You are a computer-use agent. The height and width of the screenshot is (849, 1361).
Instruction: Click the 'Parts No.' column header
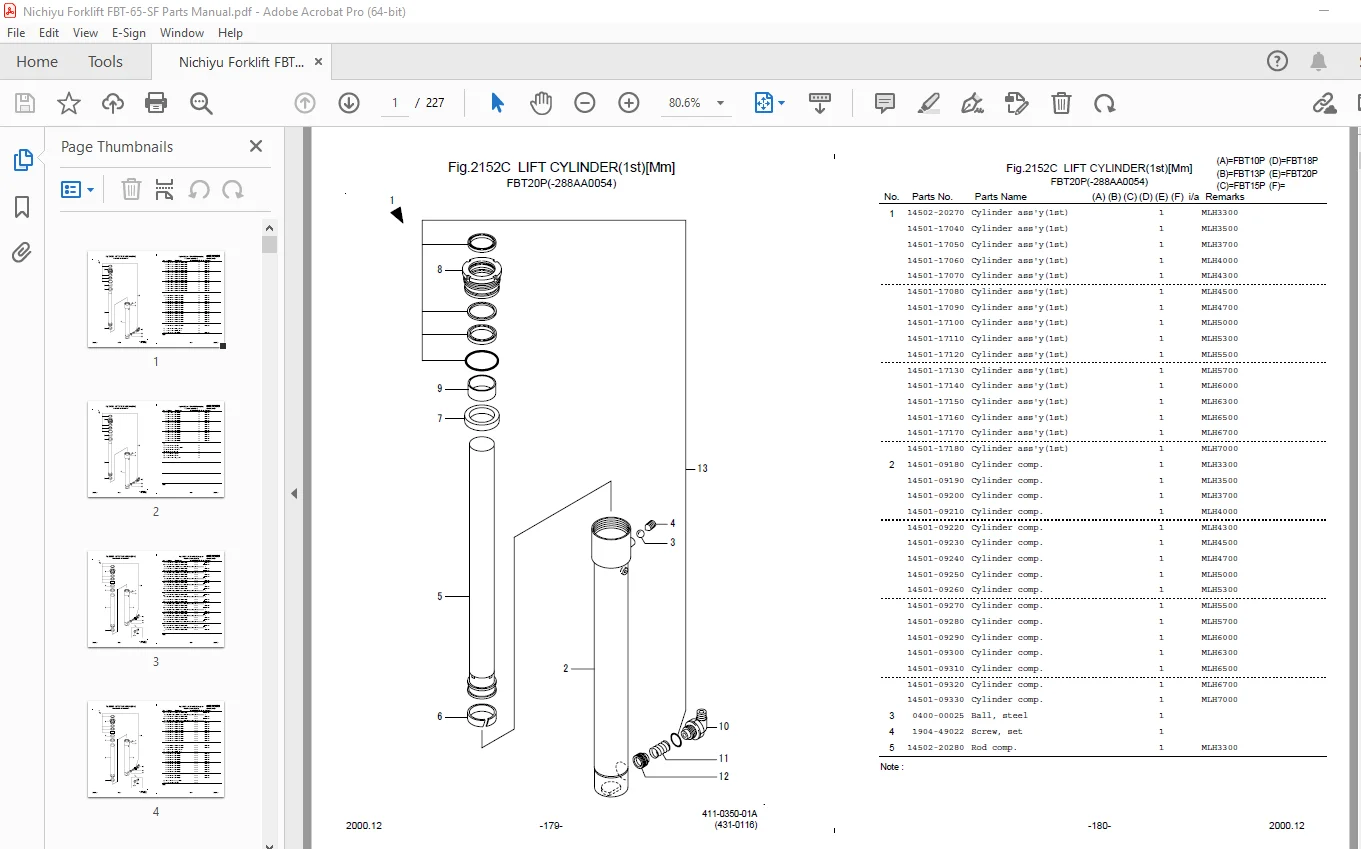(x=932, y=197)
